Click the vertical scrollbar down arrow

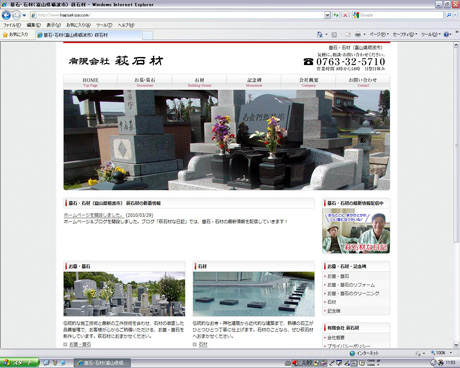tap(456, 345)
